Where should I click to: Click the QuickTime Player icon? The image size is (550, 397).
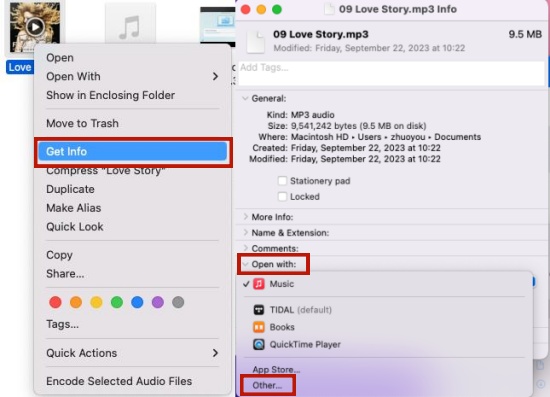pos(259,344)
